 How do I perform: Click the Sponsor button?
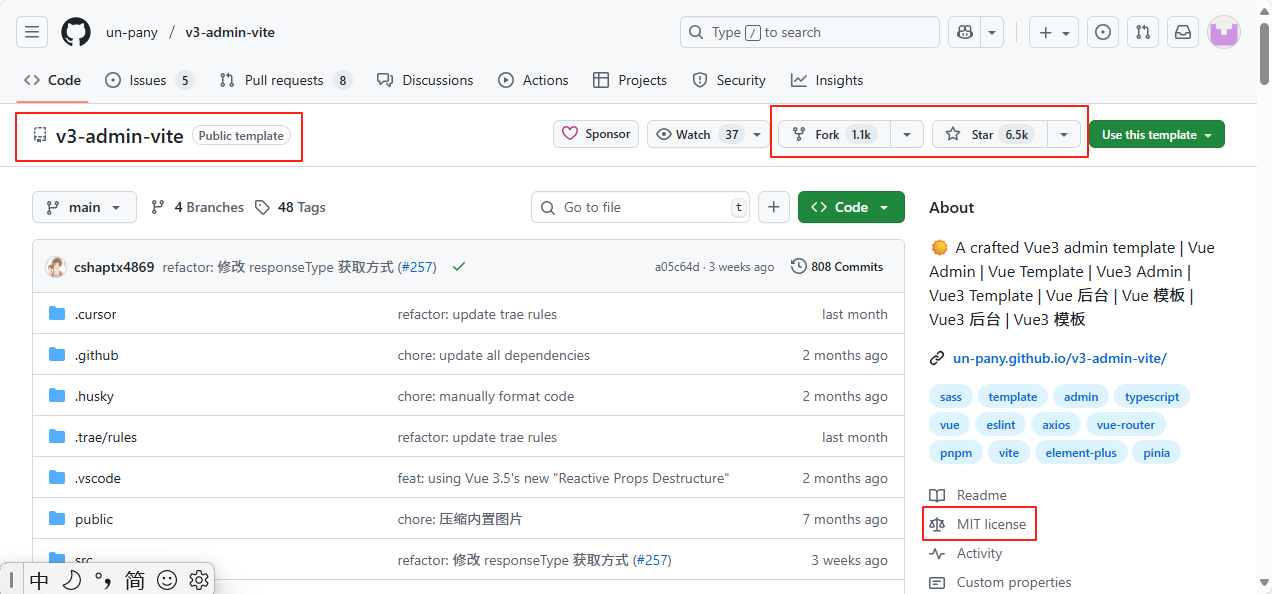(596, 134)
